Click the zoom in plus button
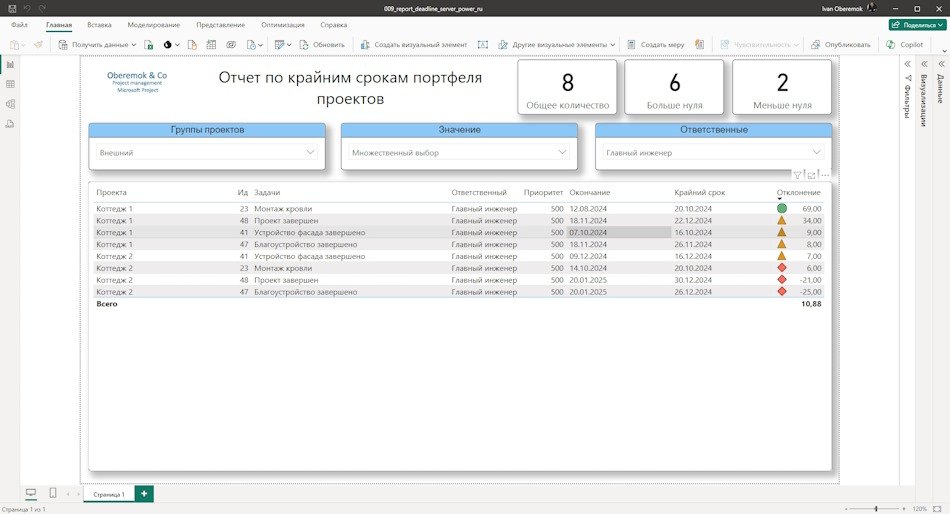Screen dimensions: 950x514 pos(904,509)
